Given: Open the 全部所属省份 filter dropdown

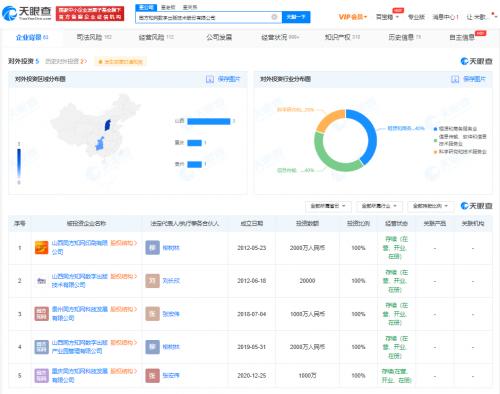Looking at the screenshot, I should (328, 206).
